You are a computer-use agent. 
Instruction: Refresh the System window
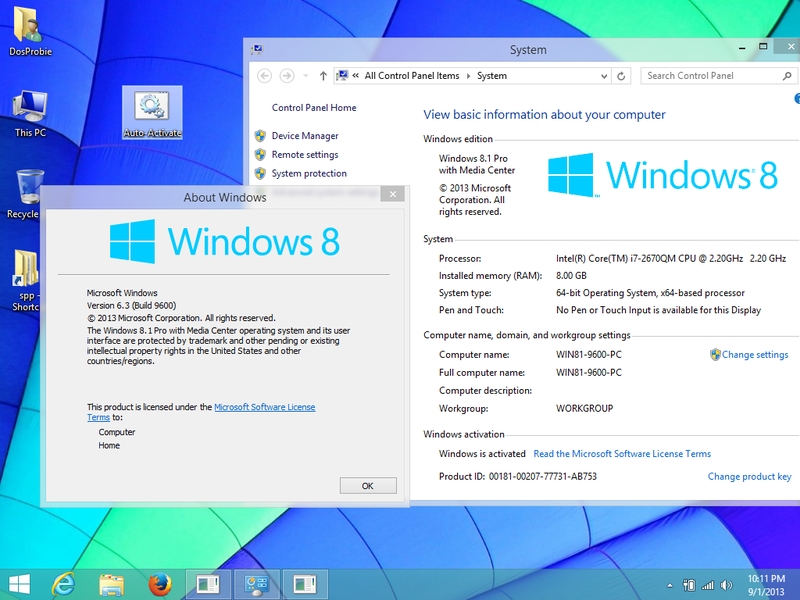621,76
